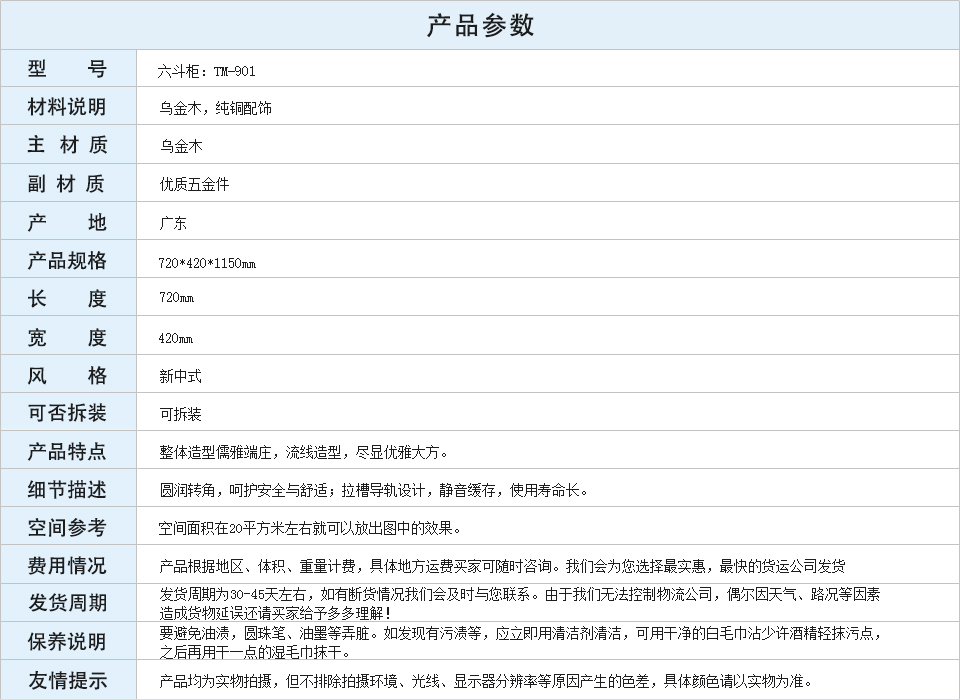Select the 友情提示 row label

coord(67,680)
